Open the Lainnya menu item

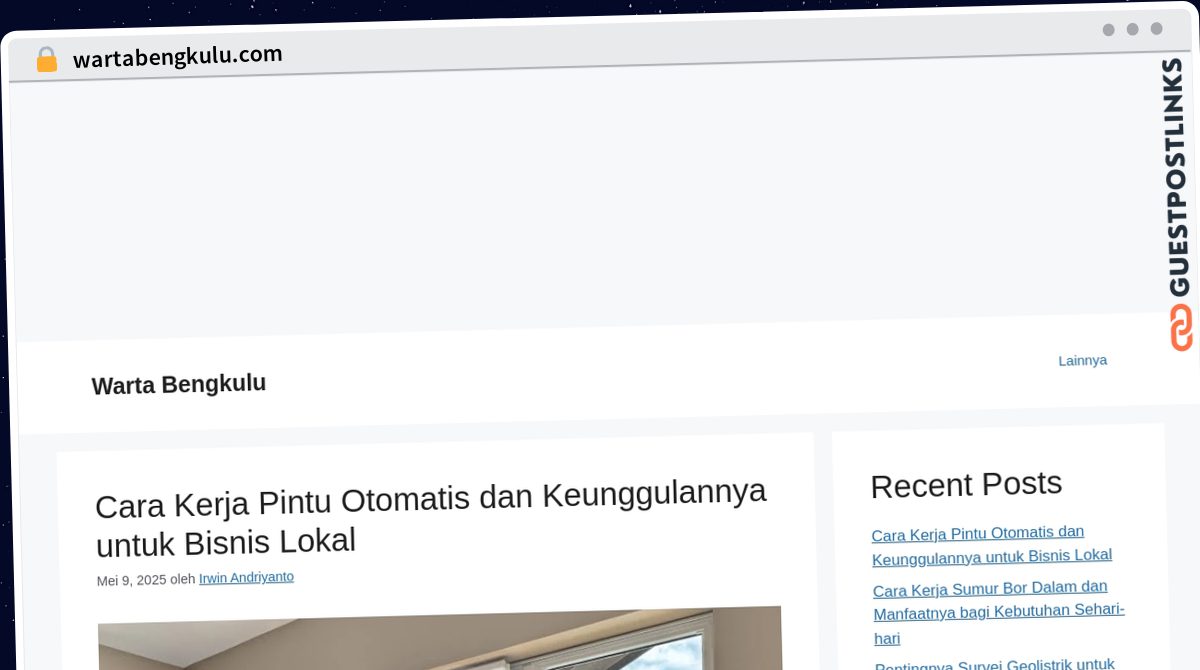[1082, 360]
